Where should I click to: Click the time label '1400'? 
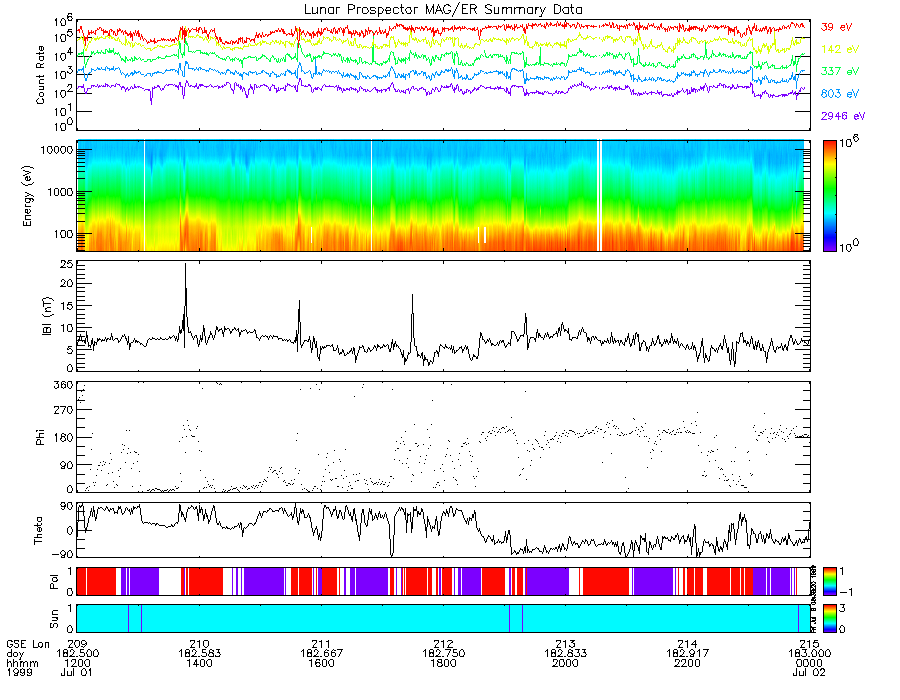tap(199, 663)
